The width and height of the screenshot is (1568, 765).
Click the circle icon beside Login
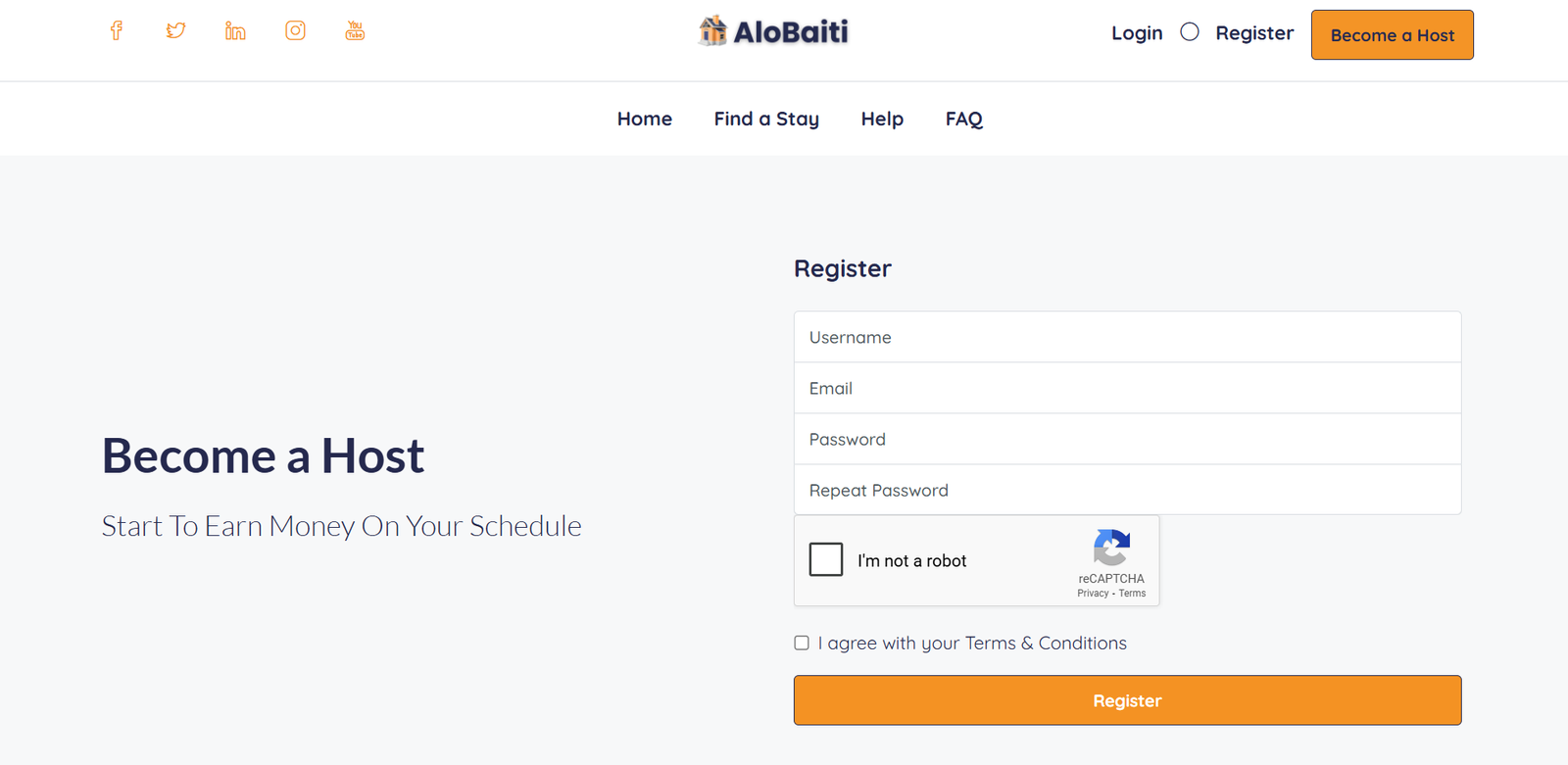[1190, 32]
